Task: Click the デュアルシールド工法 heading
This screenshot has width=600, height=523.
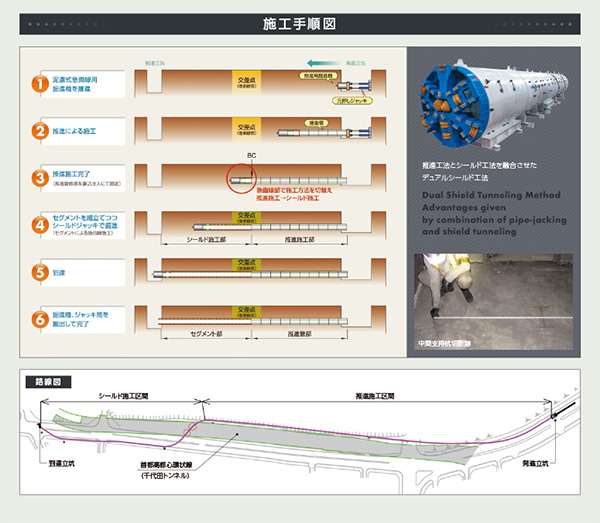Action: coord(455,178)
